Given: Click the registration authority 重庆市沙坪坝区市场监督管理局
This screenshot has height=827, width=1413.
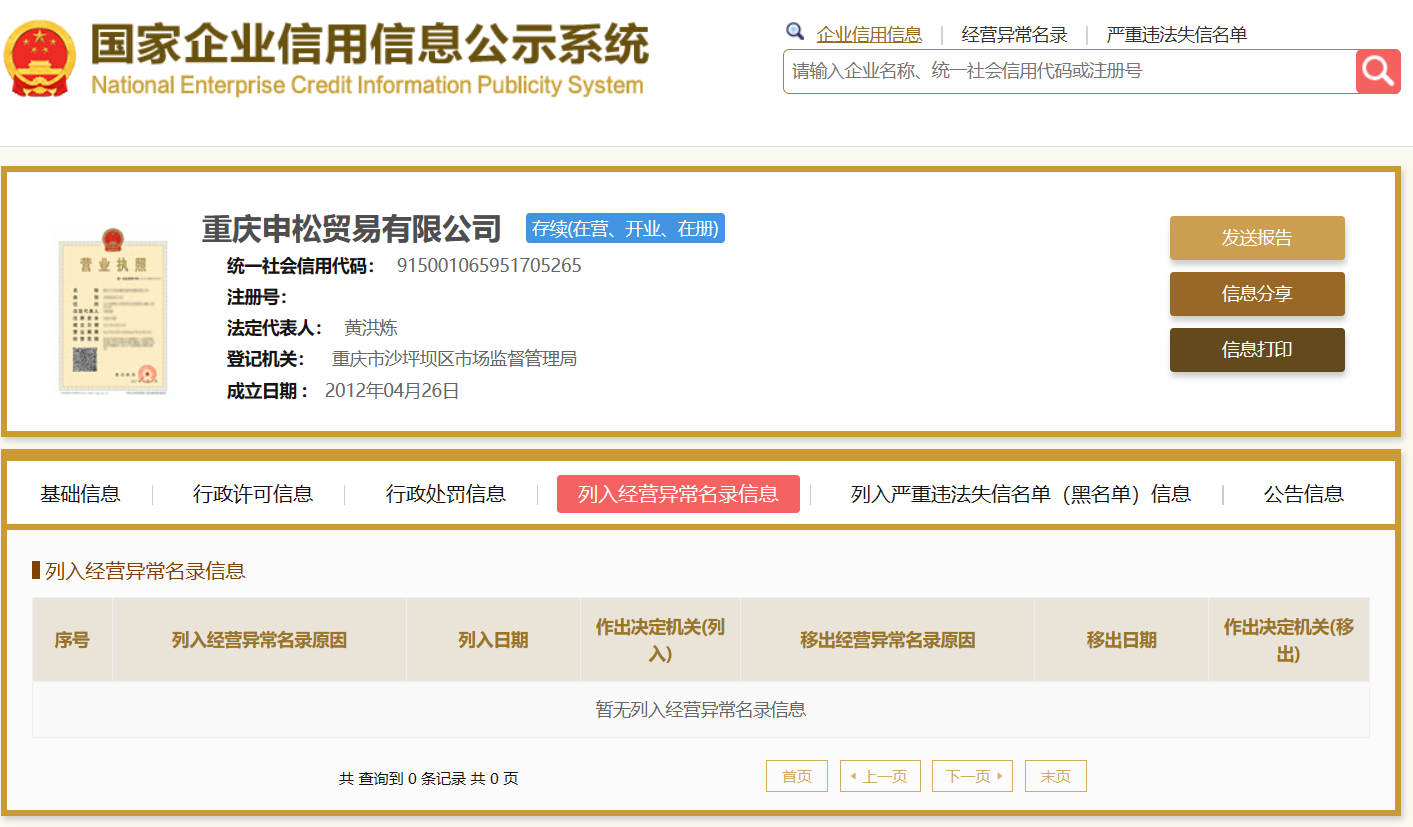Looking at the screenshot, I should 454,359.
